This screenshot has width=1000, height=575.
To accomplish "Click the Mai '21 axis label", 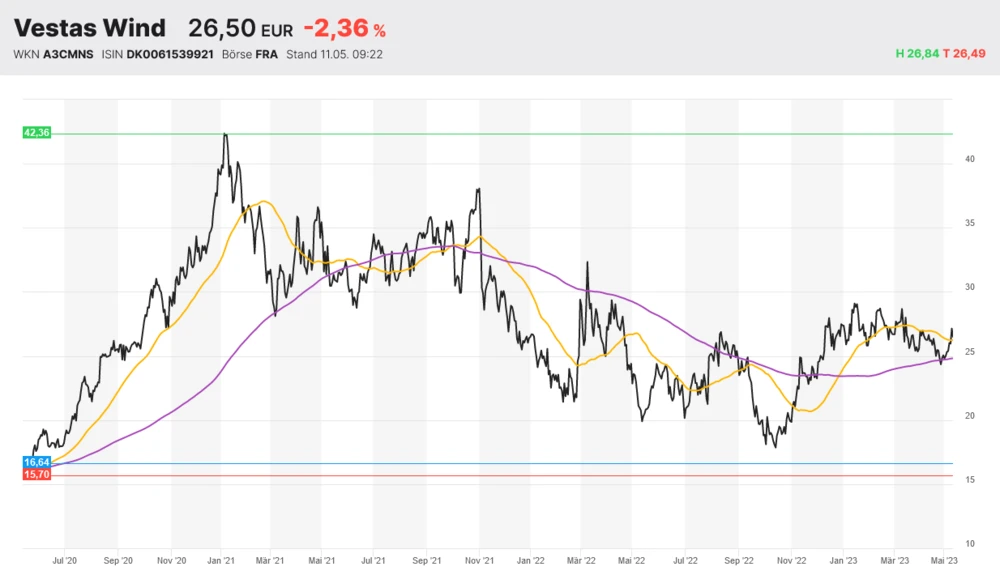I will click(321, 560).
